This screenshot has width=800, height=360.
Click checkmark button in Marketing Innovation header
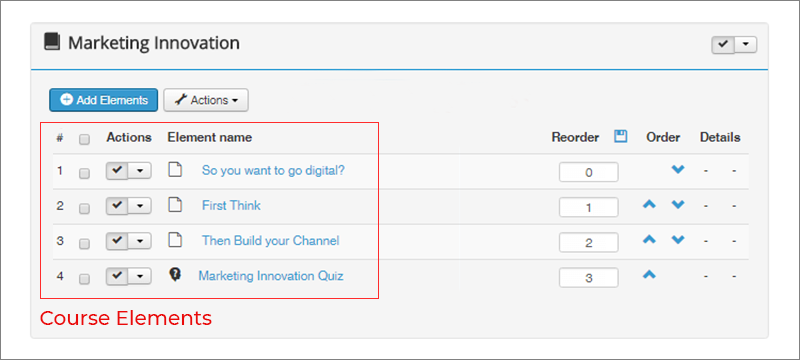tap(723, 45)
